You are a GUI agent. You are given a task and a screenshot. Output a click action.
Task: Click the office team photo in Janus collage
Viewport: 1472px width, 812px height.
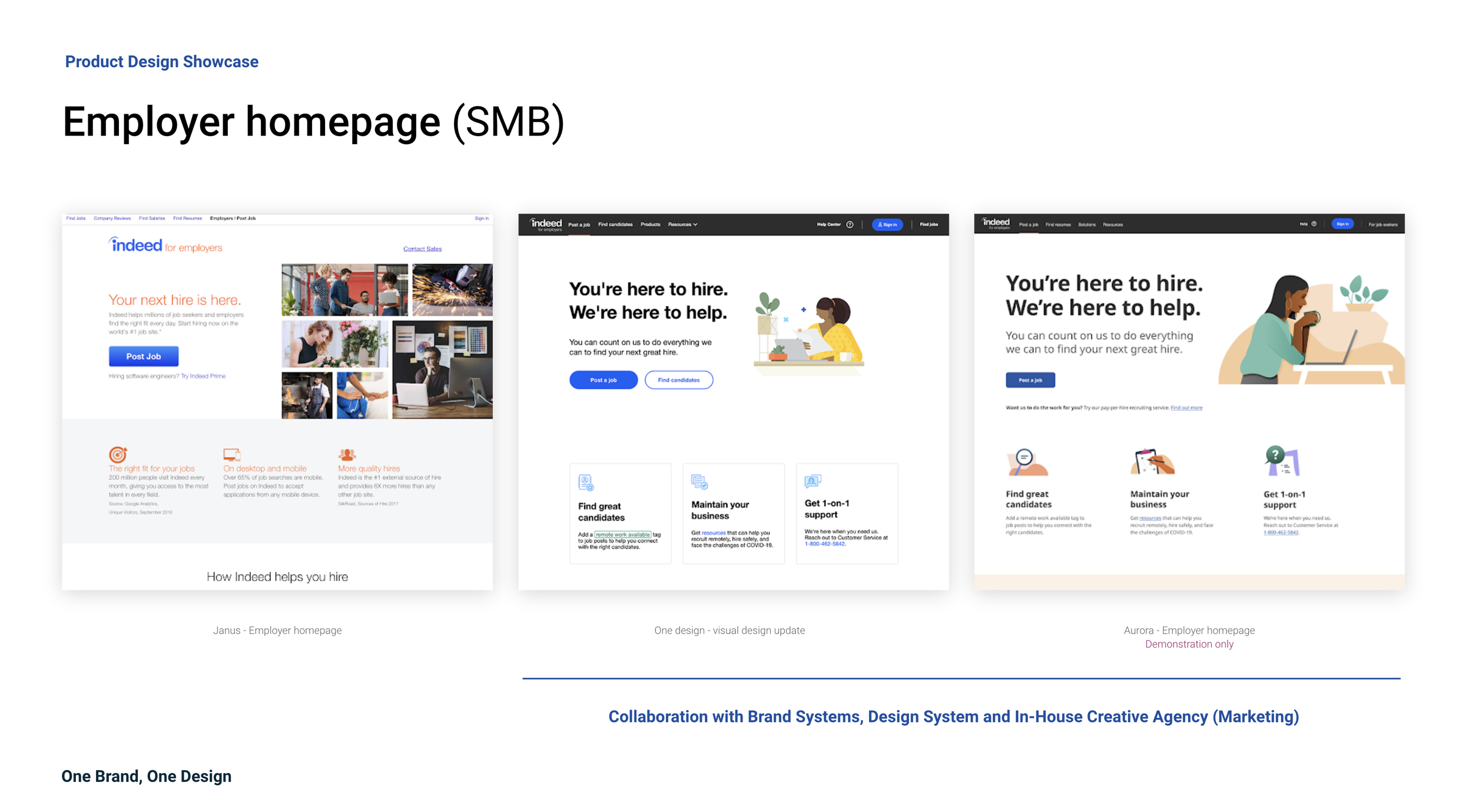[344, 290]
